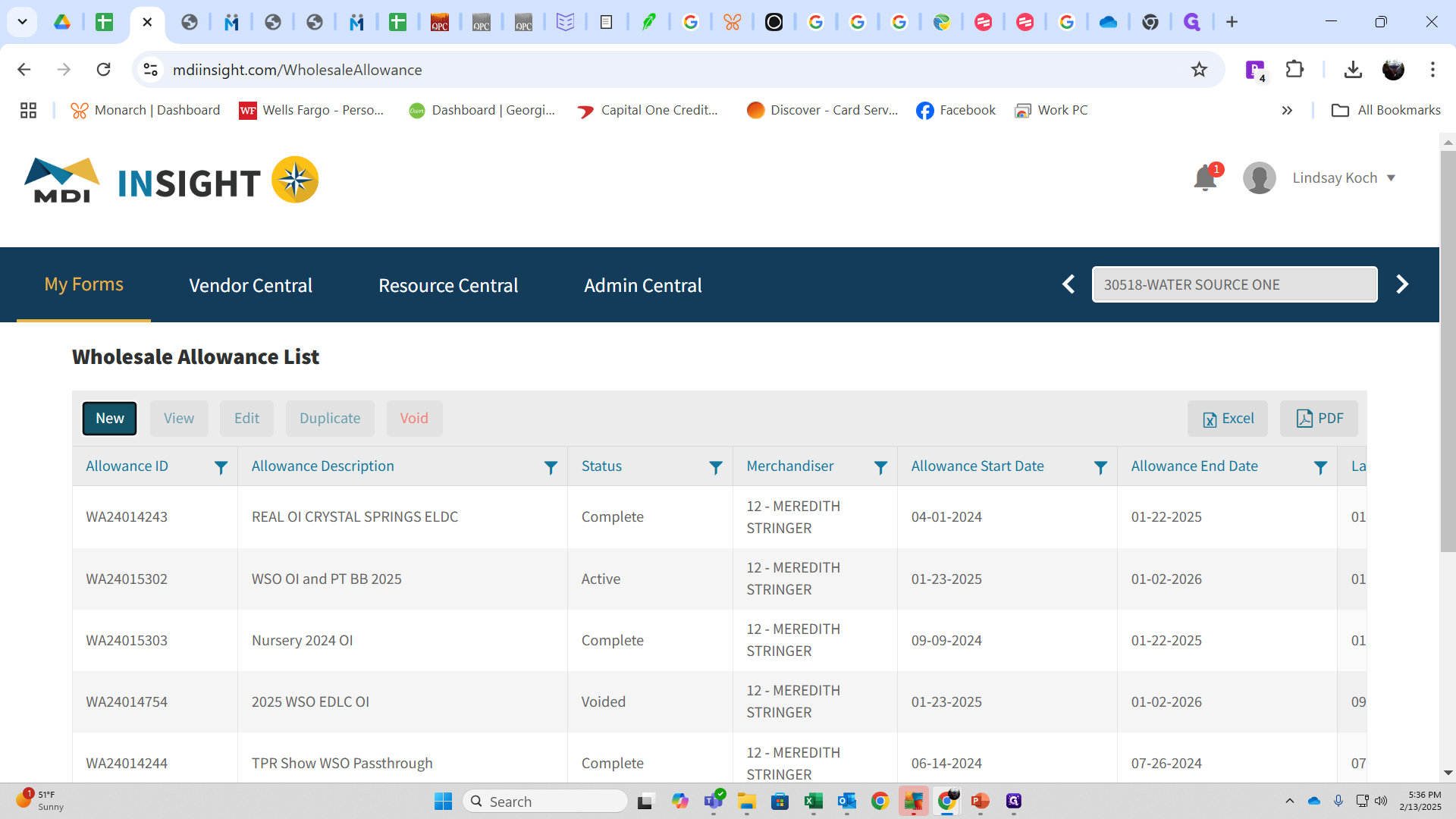
Task: Sort by the Status header
Action: pyautogui.click(x=601, y=466)
